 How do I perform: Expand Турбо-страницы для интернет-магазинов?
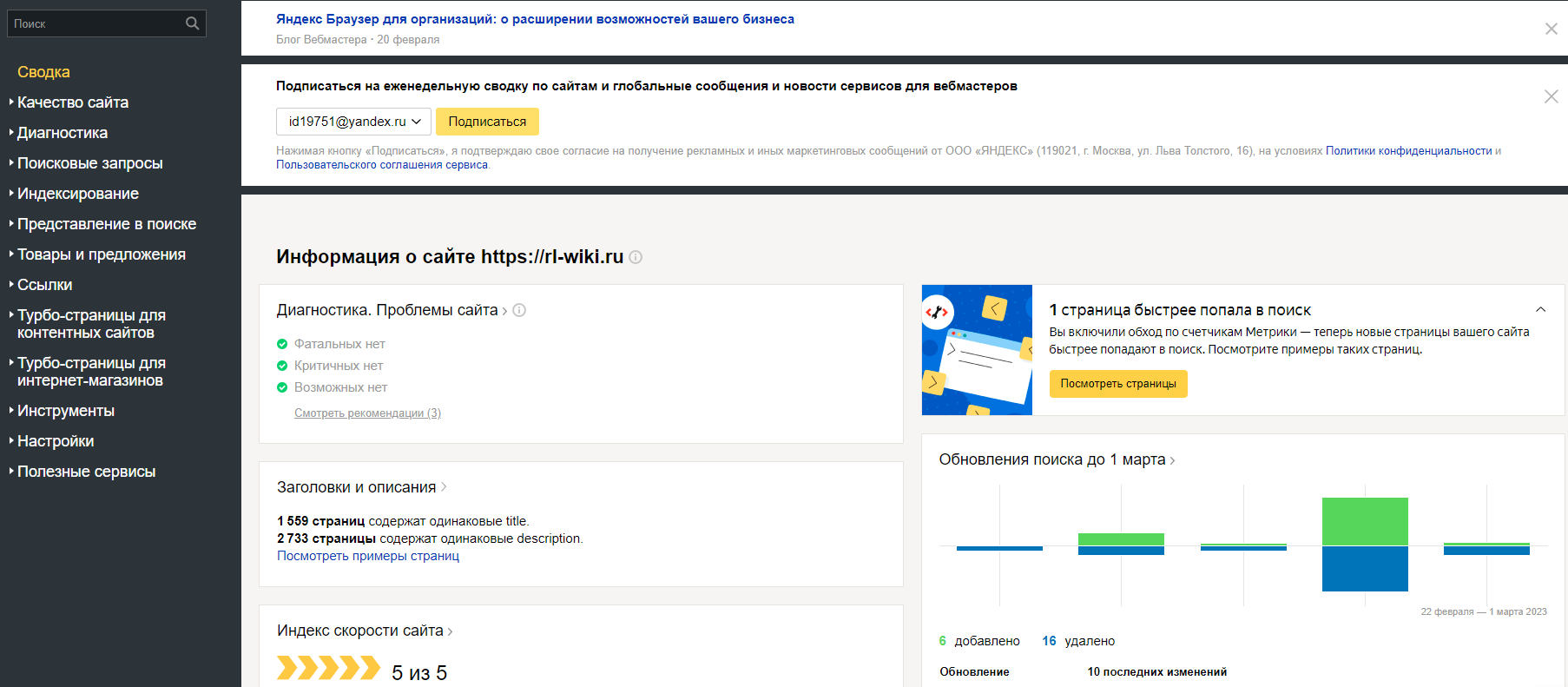(x=91, y=372)
